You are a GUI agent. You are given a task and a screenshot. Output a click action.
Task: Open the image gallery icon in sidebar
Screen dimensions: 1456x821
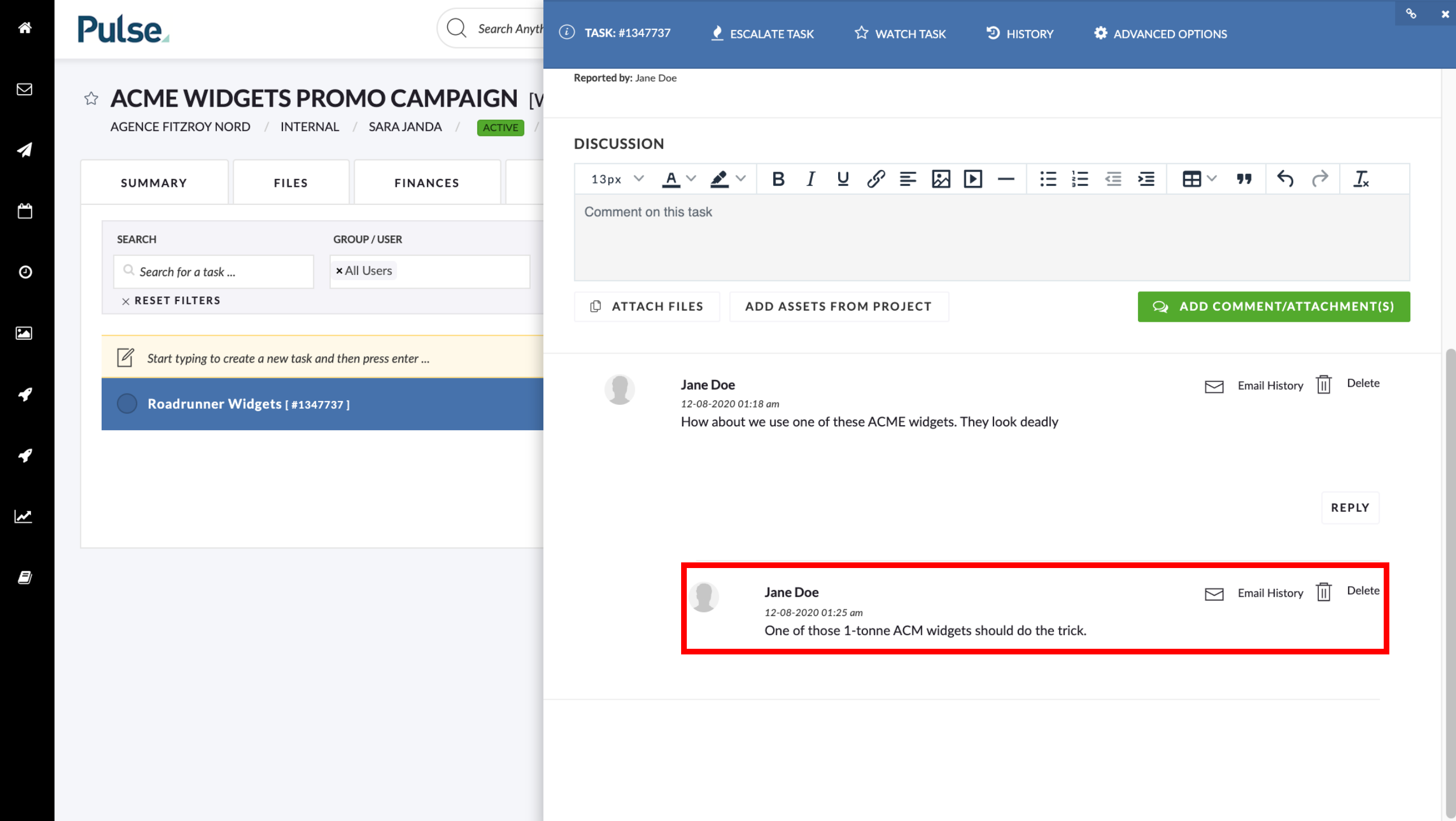point(24,333)
